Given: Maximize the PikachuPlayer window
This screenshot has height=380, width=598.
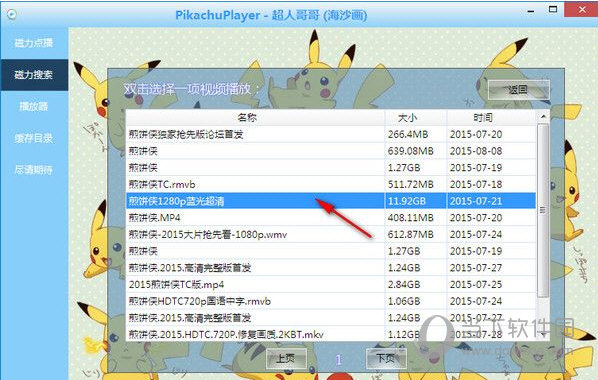Looking at the screenshot, I should (x=553, y=9).
